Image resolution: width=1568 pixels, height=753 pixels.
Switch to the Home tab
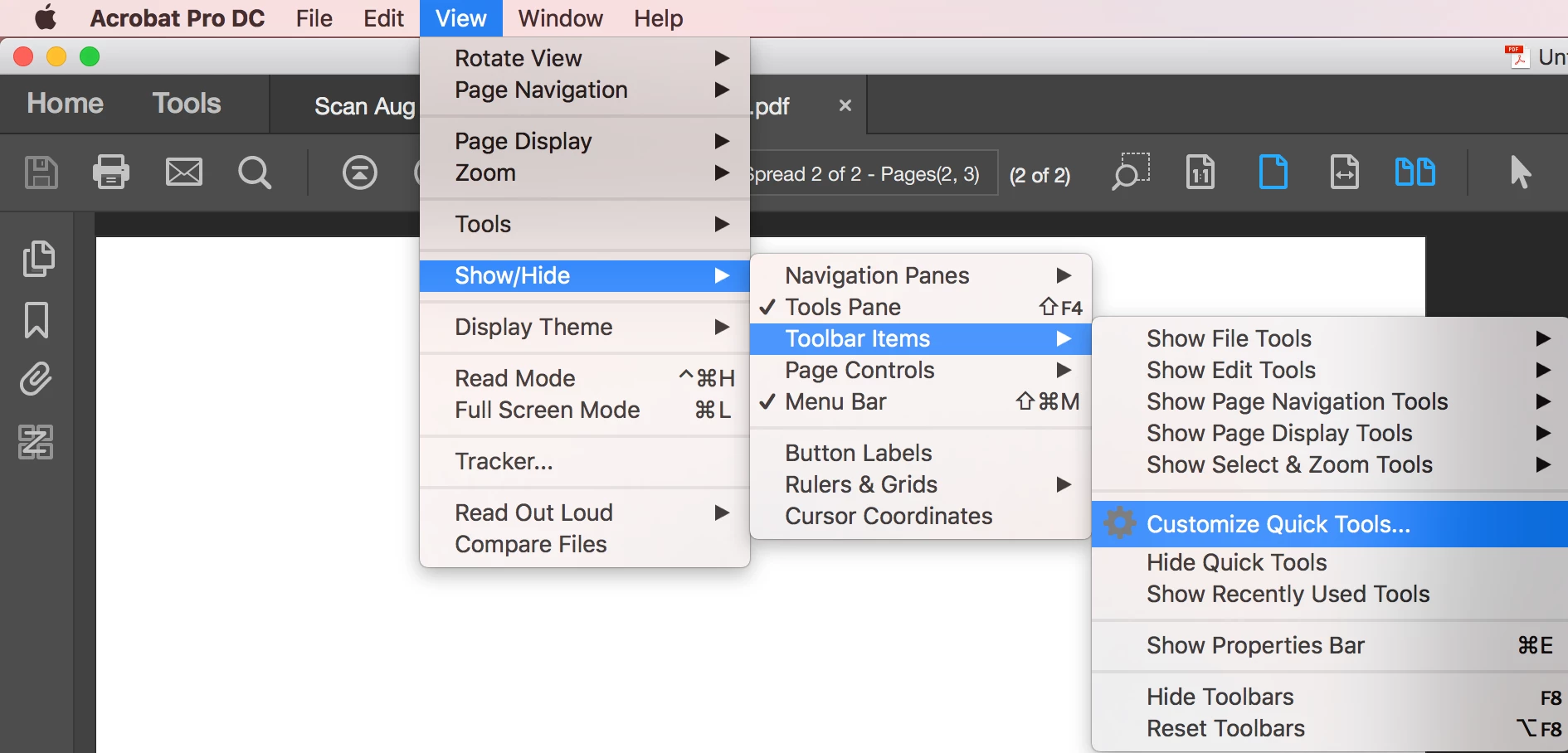(x=65, y=104)
